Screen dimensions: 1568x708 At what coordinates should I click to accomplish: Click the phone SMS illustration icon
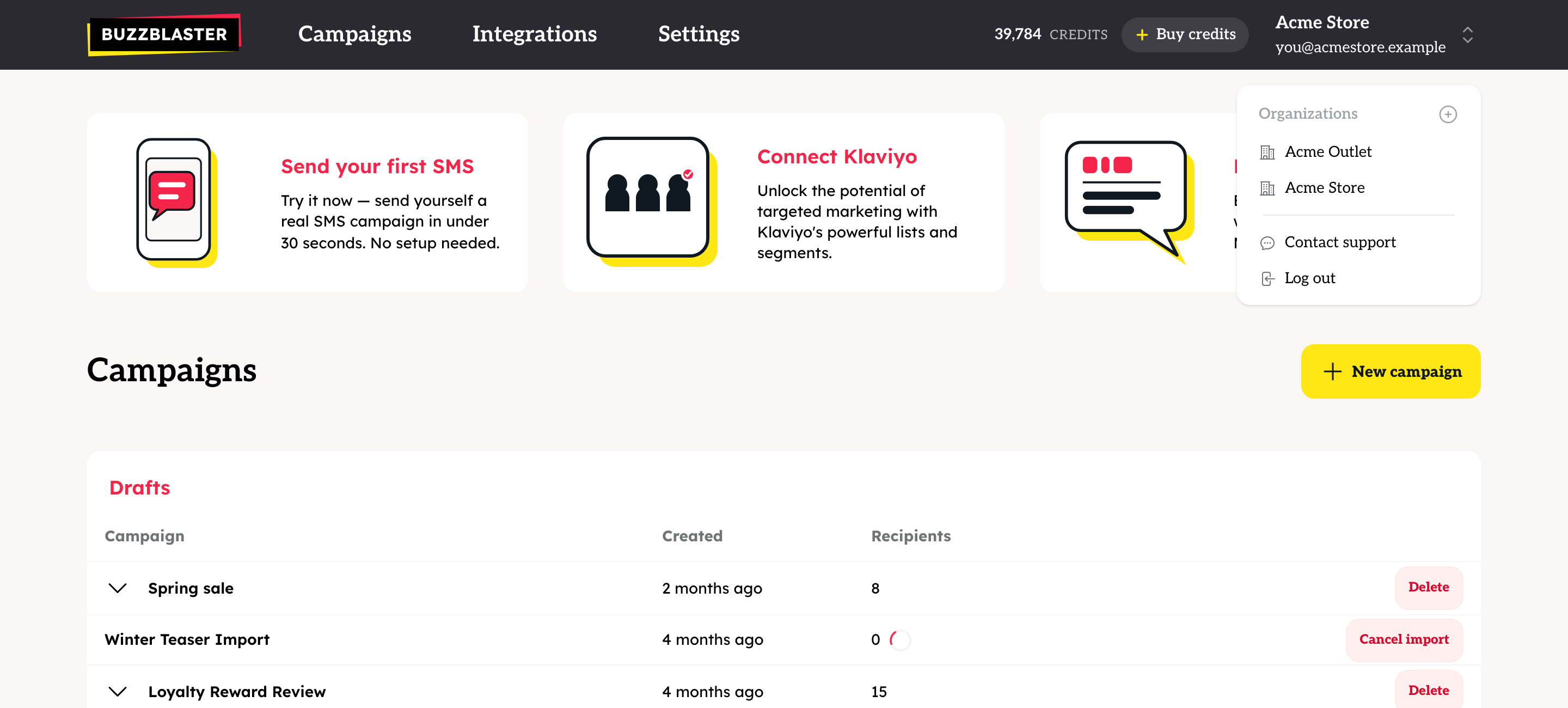176,202
